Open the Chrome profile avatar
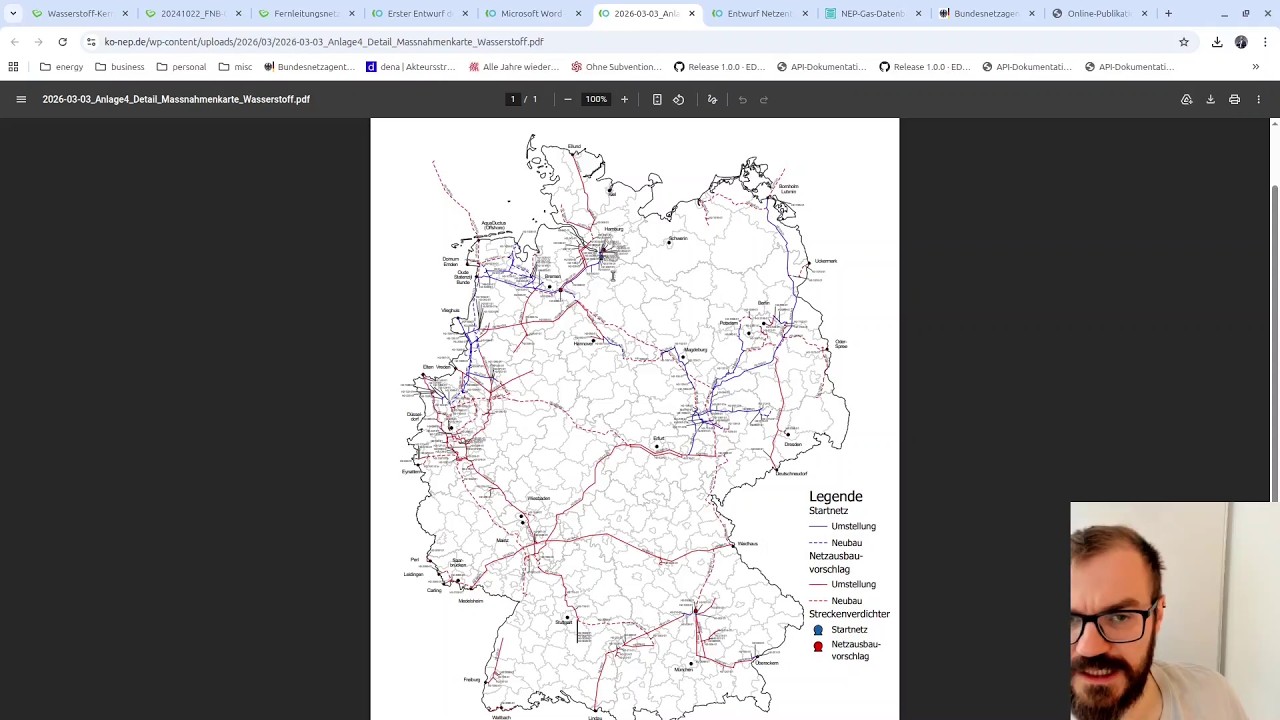 coord(1241,42)
